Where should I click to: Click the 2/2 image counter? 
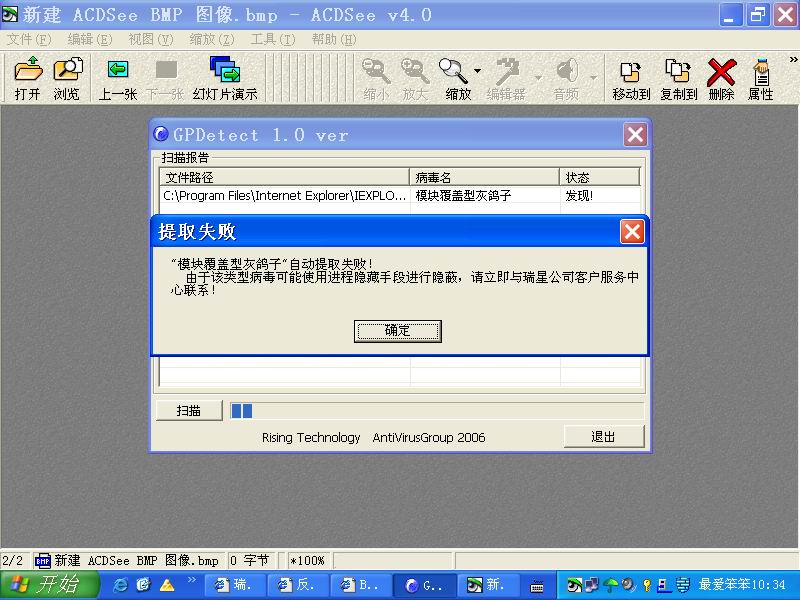[x=13, y=561]
